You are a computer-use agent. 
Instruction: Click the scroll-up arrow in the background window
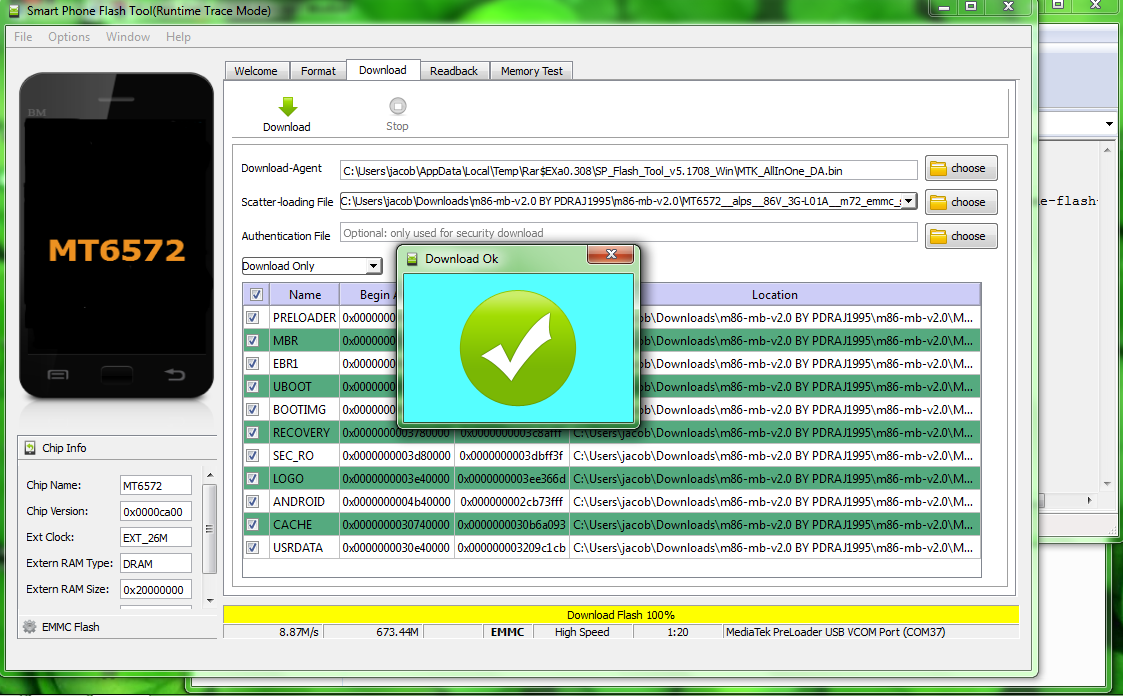1108,150
